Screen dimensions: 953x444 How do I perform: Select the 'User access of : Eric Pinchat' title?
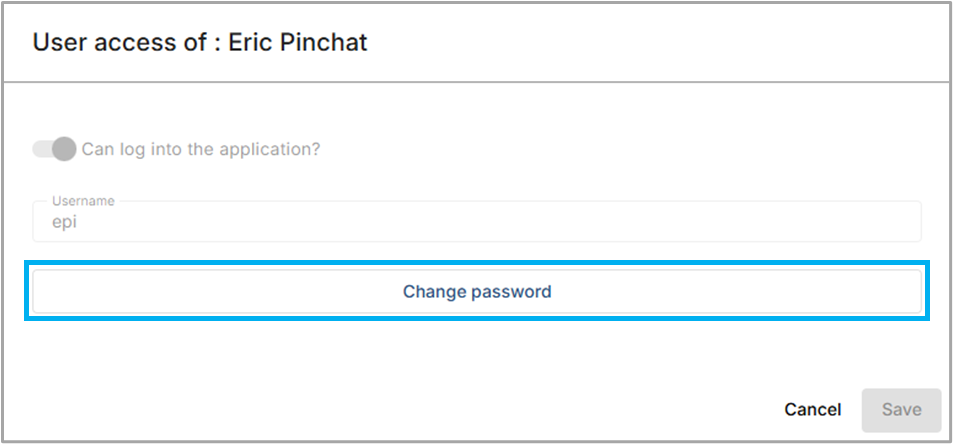[200, 42]
